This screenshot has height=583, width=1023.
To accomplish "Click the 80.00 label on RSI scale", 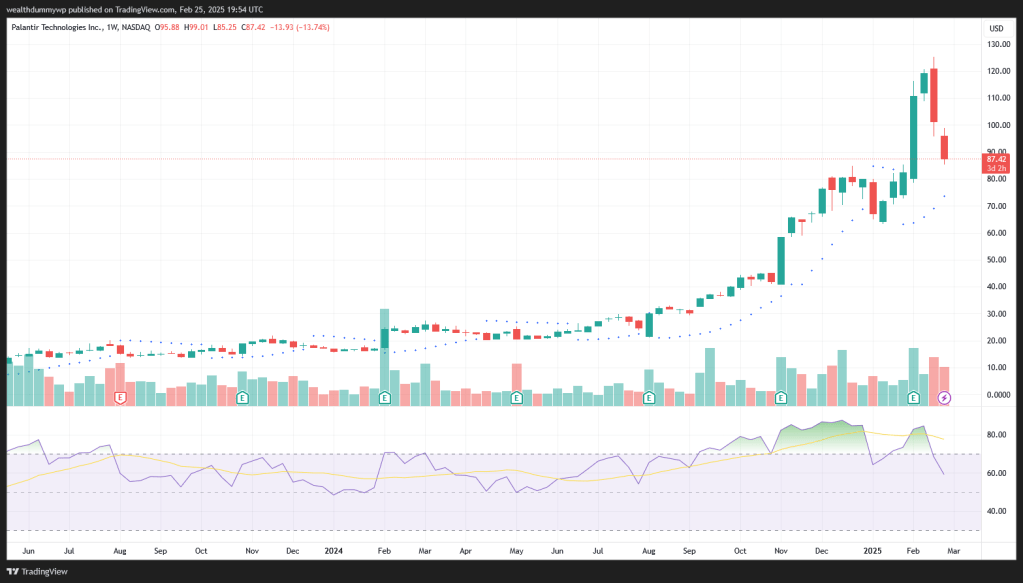I will click(x=996, y=435).
